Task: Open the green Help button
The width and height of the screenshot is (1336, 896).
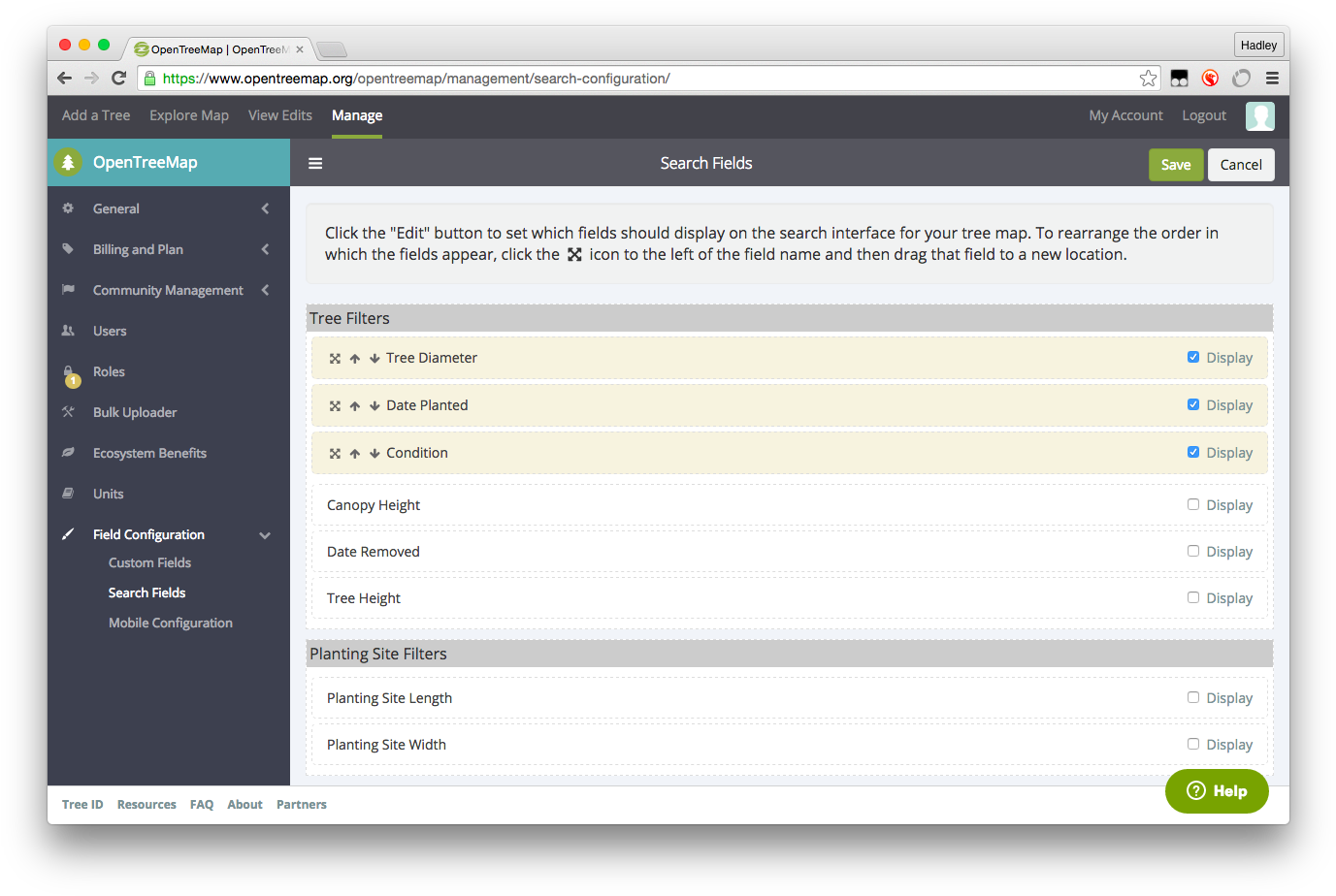Action: pos(1217,791)
